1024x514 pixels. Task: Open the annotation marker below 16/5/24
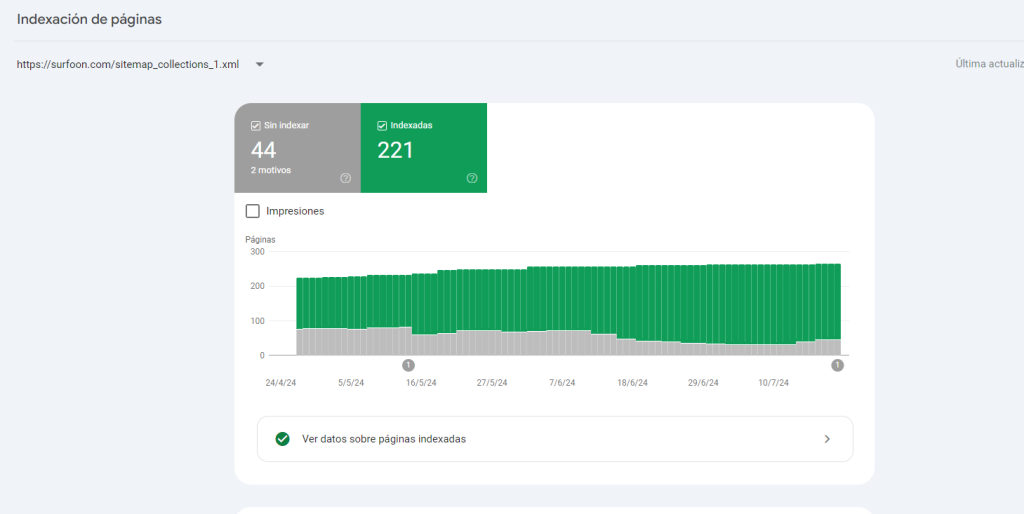point(408,365)
